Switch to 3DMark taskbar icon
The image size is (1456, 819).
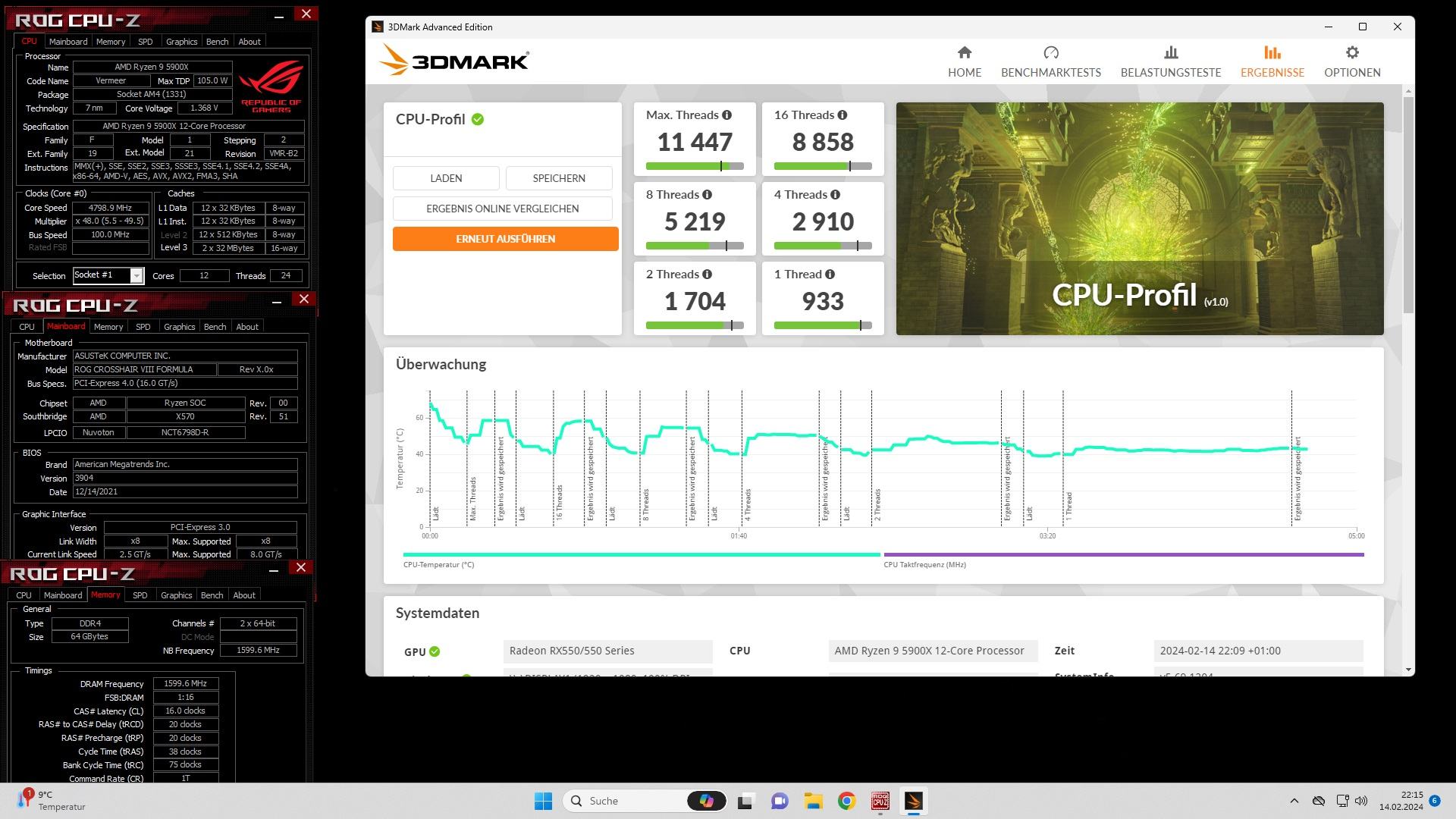click(913, 801)
